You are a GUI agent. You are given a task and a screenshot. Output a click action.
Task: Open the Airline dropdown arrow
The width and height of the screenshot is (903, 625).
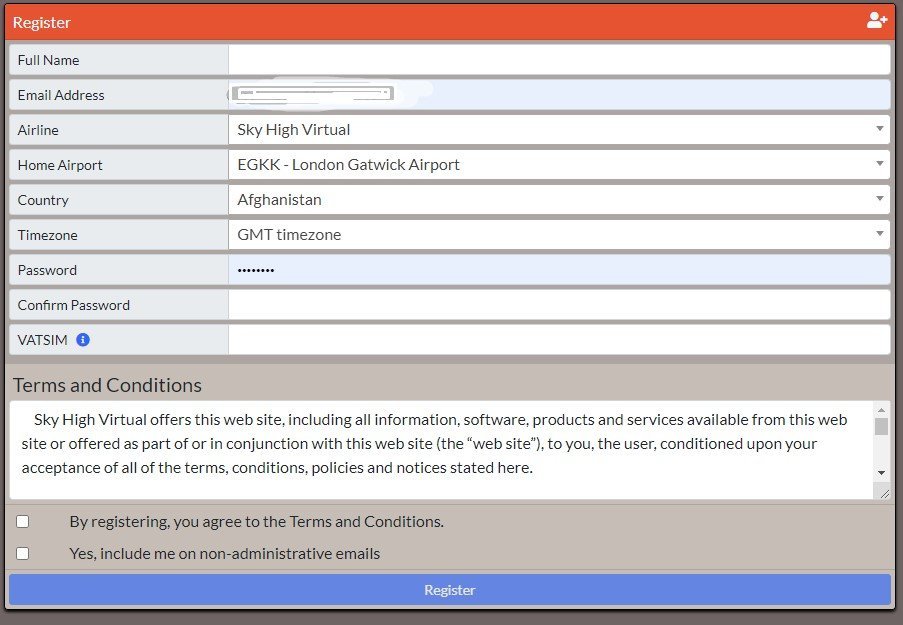point(880,129)
